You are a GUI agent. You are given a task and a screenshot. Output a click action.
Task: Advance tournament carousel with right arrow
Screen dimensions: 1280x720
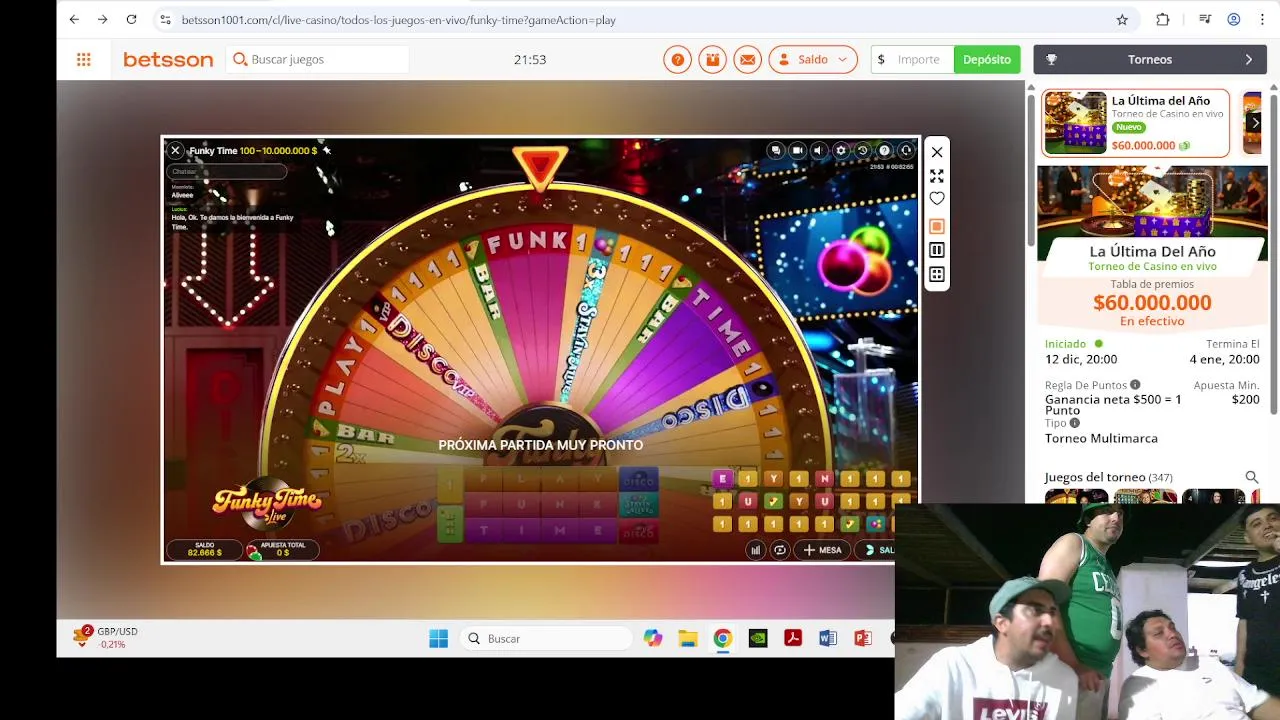(1255, 123)
